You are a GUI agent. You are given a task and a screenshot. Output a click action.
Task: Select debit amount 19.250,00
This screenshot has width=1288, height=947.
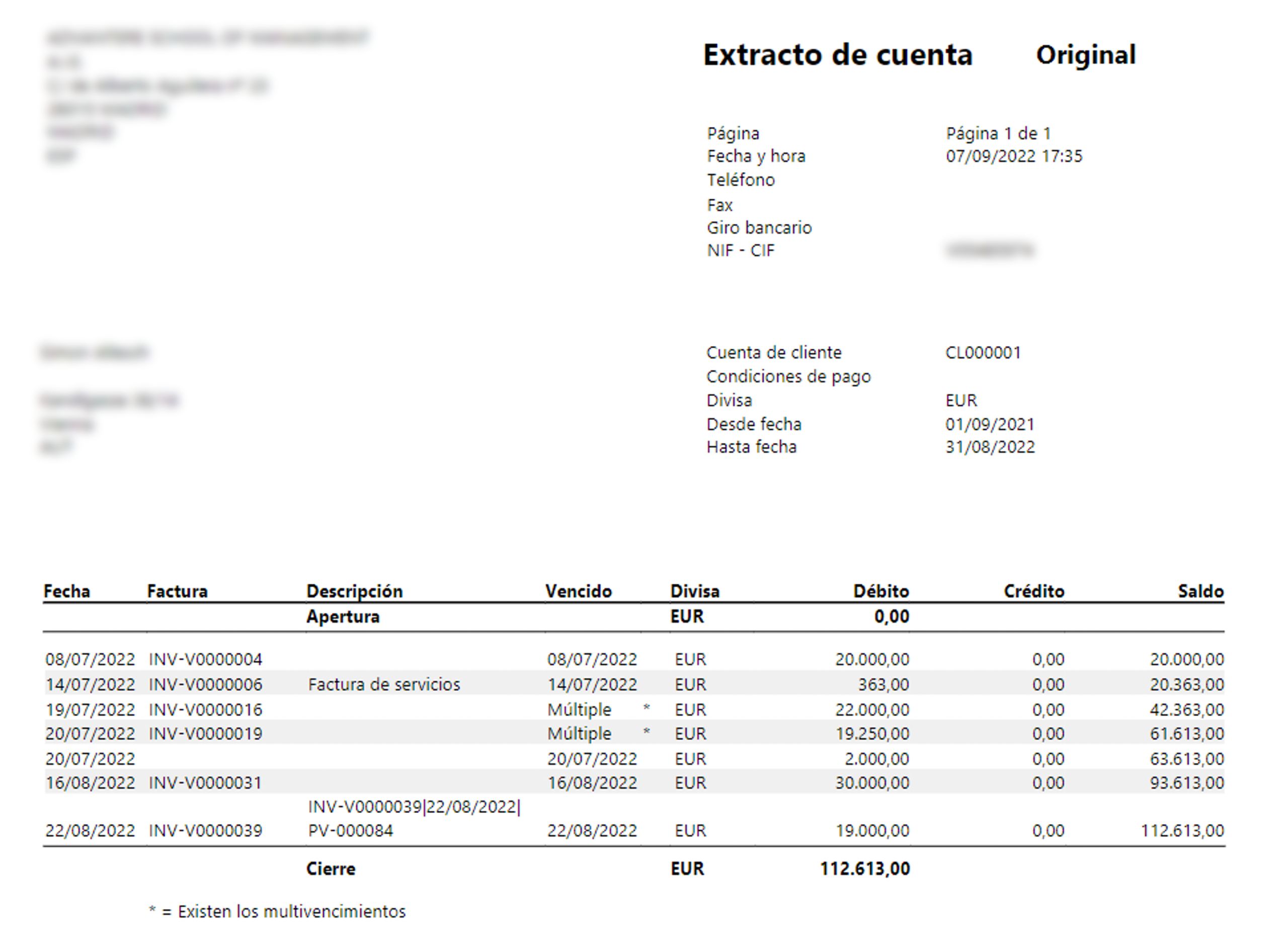872,734
